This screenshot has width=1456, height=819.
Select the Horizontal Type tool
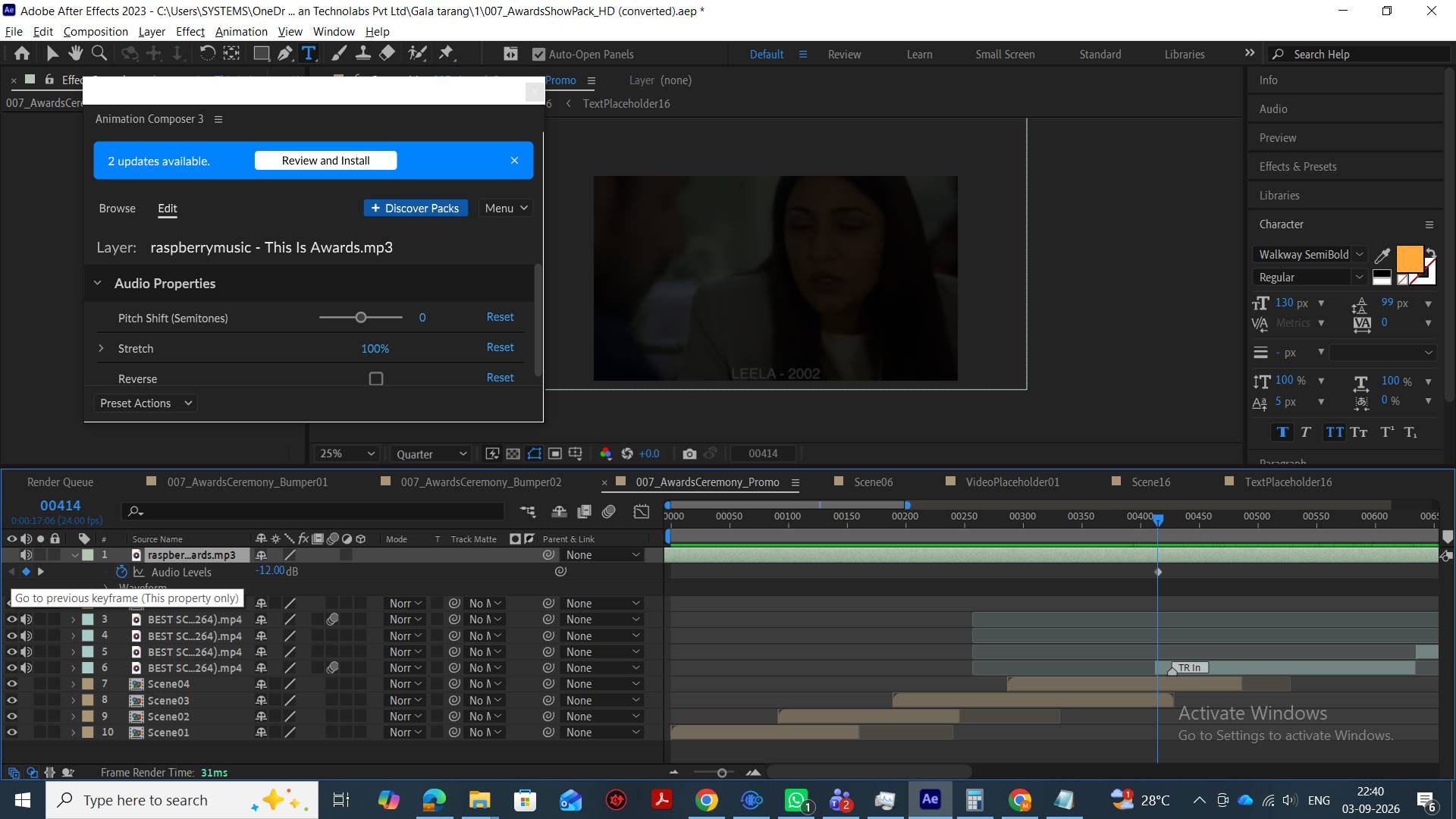(309, 53)
